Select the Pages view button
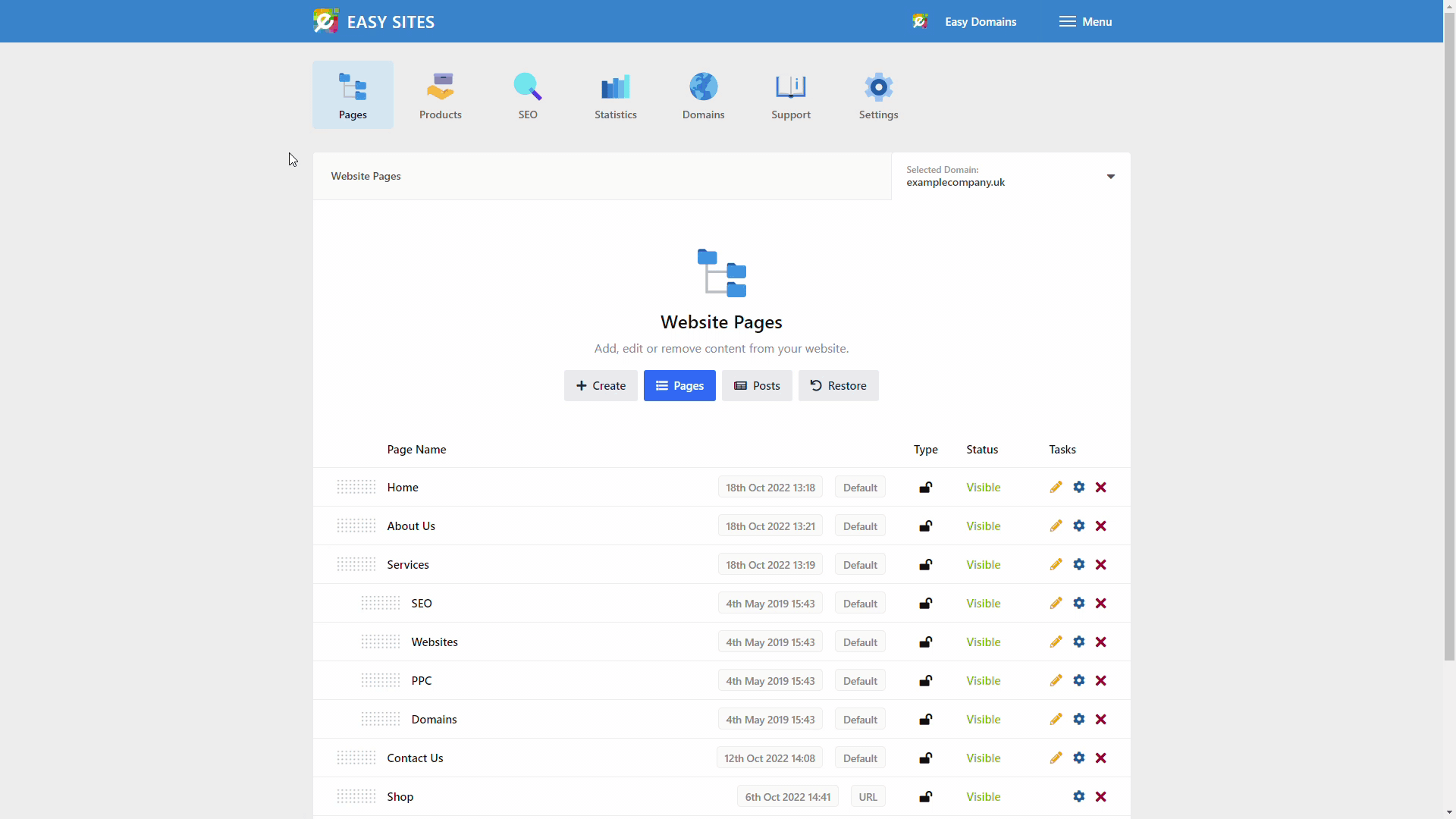 pos(679,385)
